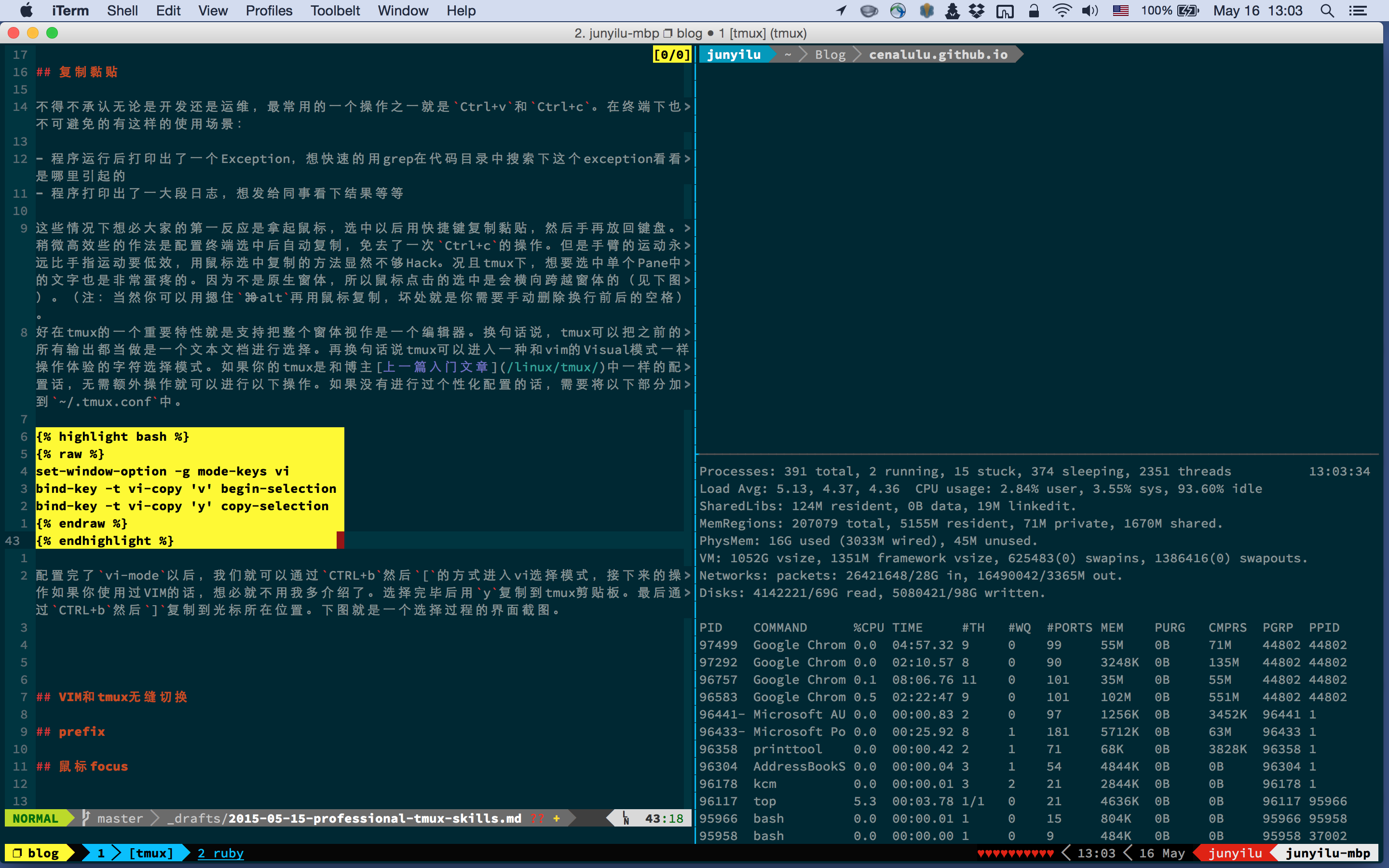Open the Toolbelt menu
Image resolution: width=1389 pixels, height=868 pixels.
[335, 10]
